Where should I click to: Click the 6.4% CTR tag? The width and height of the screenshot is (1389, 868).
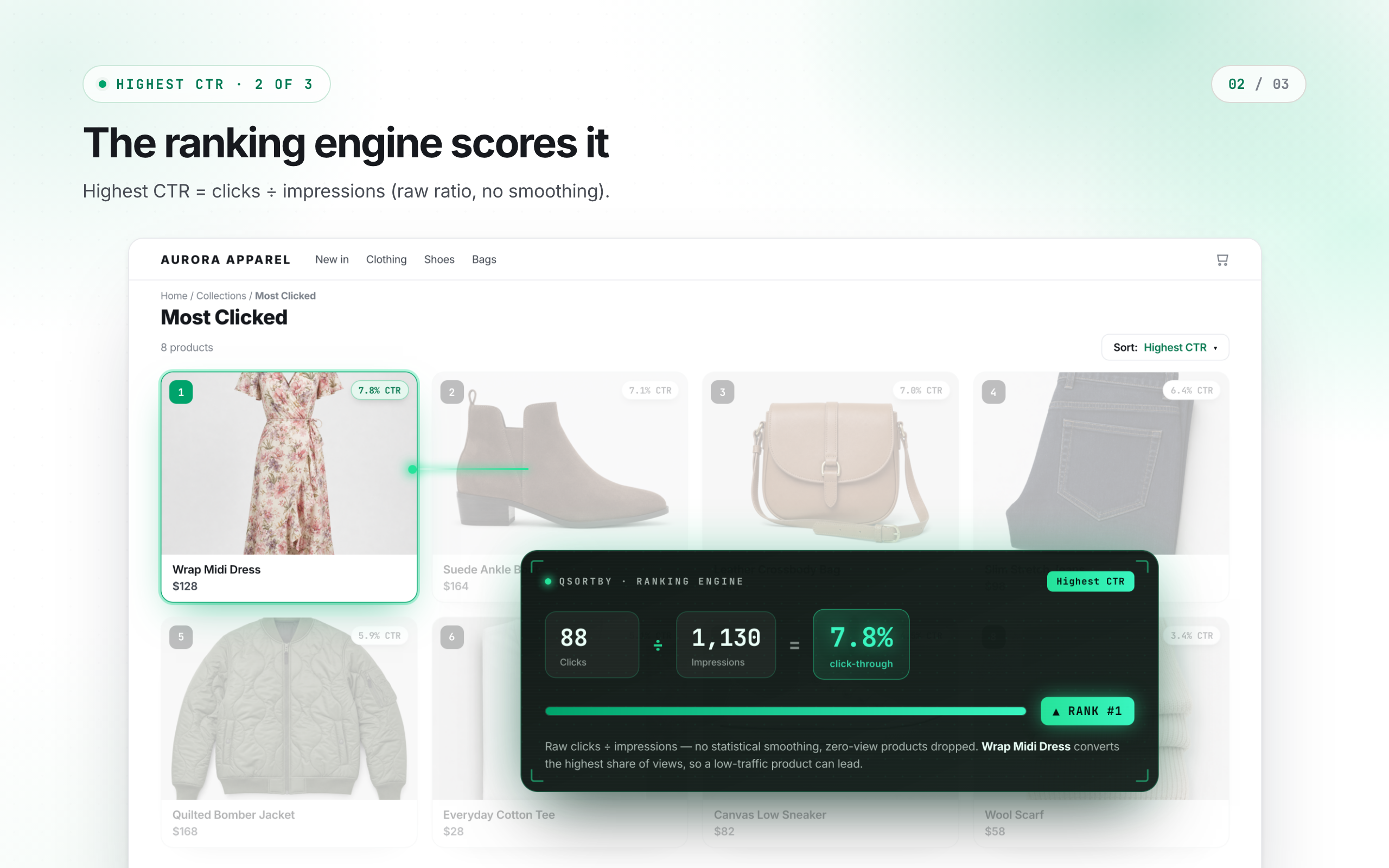point(1192,391)
